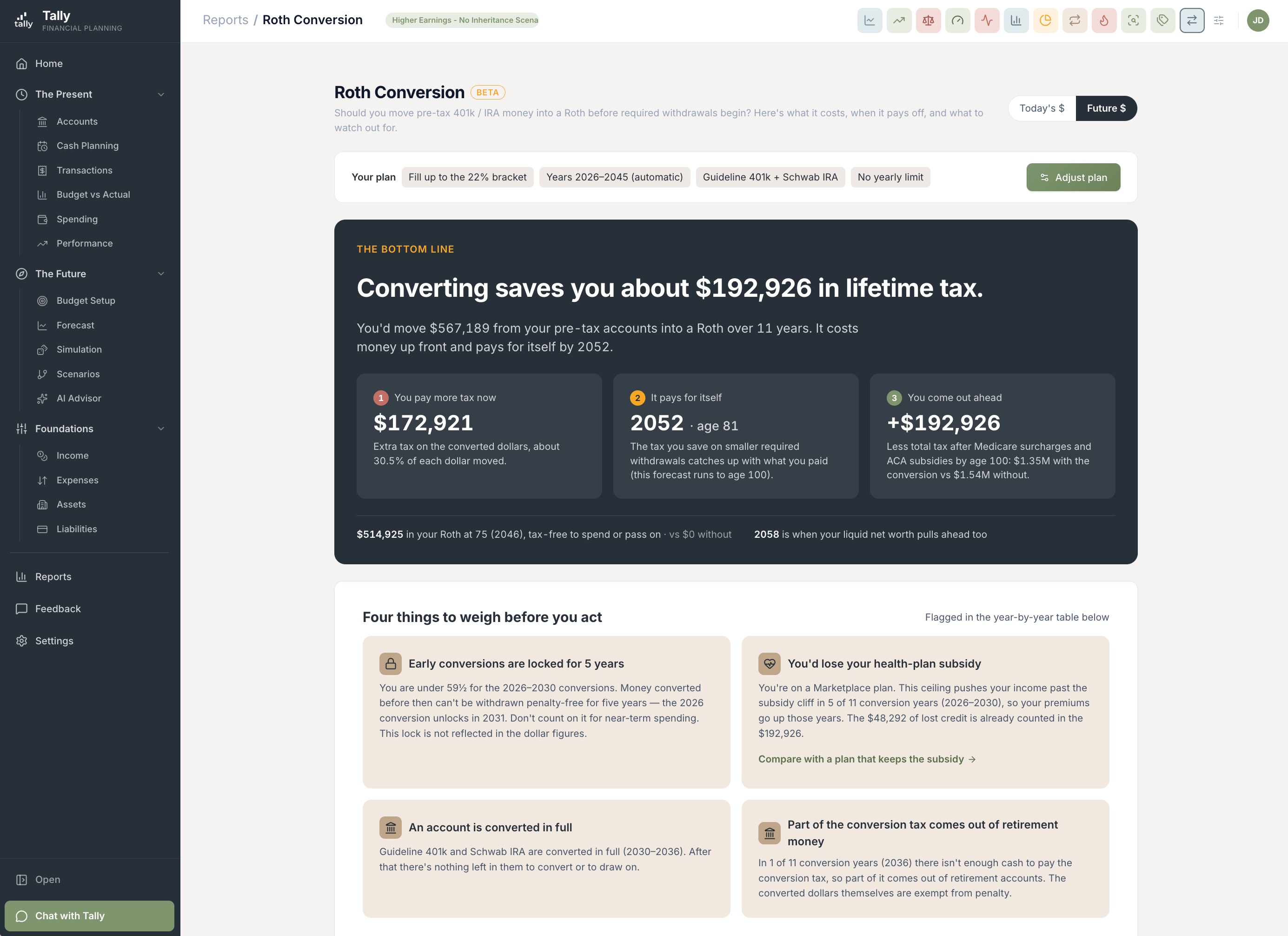Screen dimensions: 1288x936
Task: Click the Open sidebar panel toggle
Action: coord(90,879)
